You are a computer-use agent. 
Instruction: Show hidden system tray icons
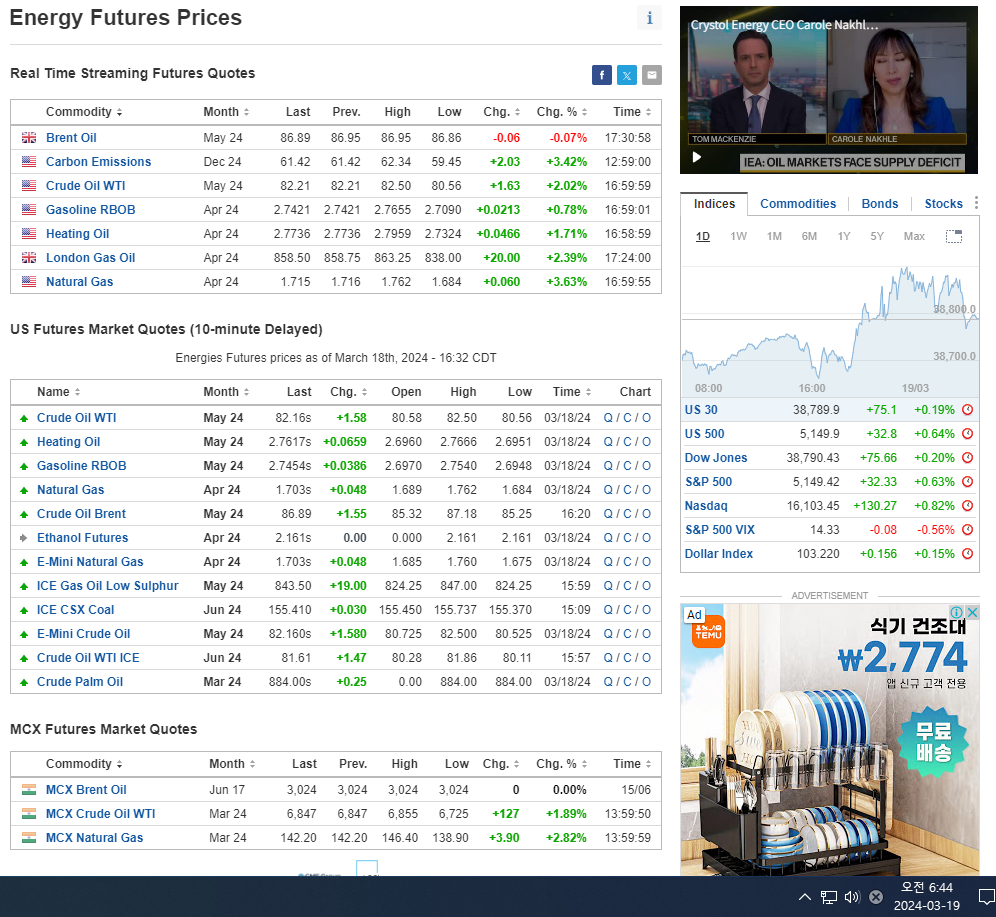(804, 897)
